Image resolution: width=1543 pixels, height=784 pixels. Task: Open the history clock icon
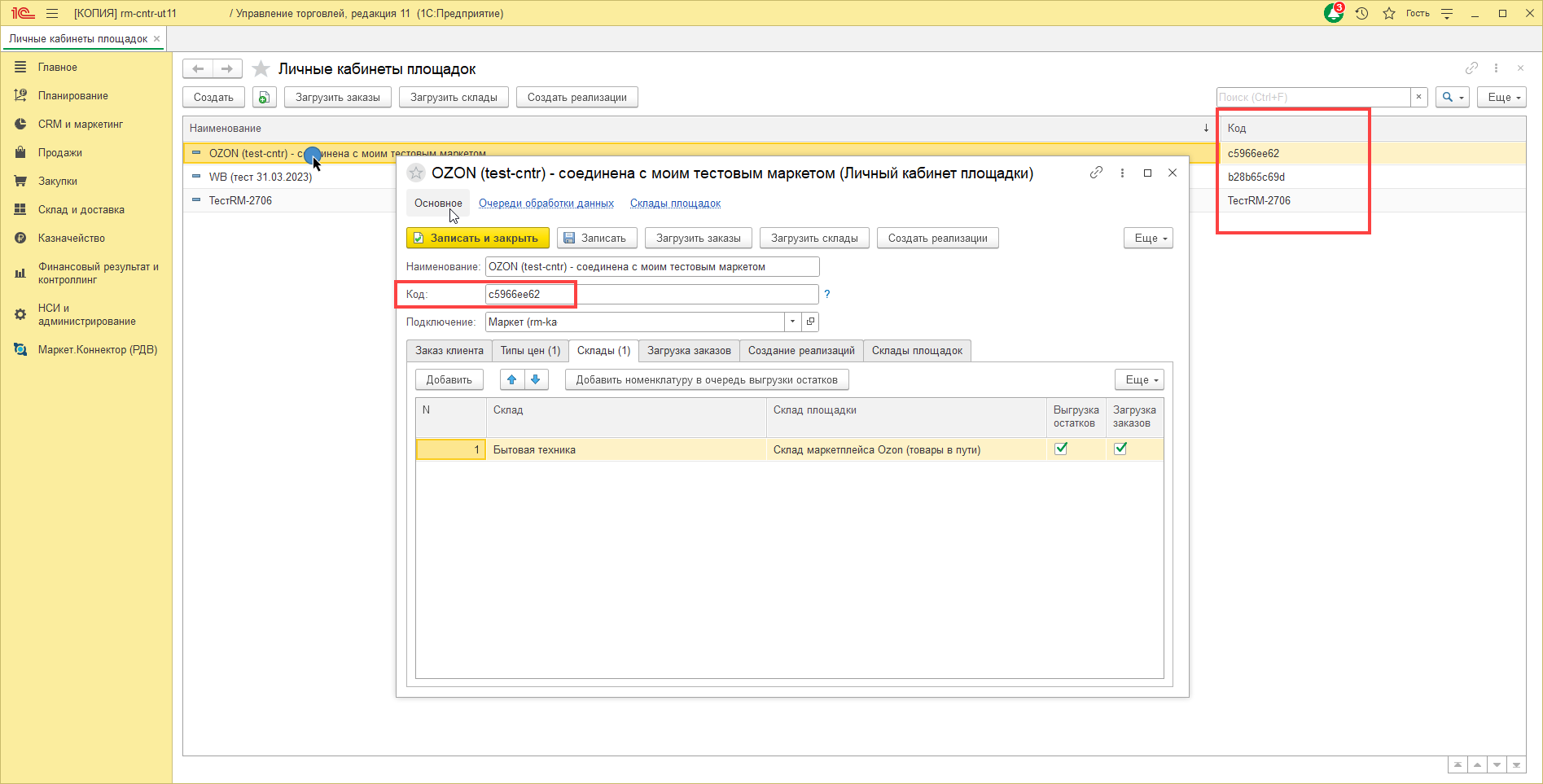click(x=1361, y=14)
